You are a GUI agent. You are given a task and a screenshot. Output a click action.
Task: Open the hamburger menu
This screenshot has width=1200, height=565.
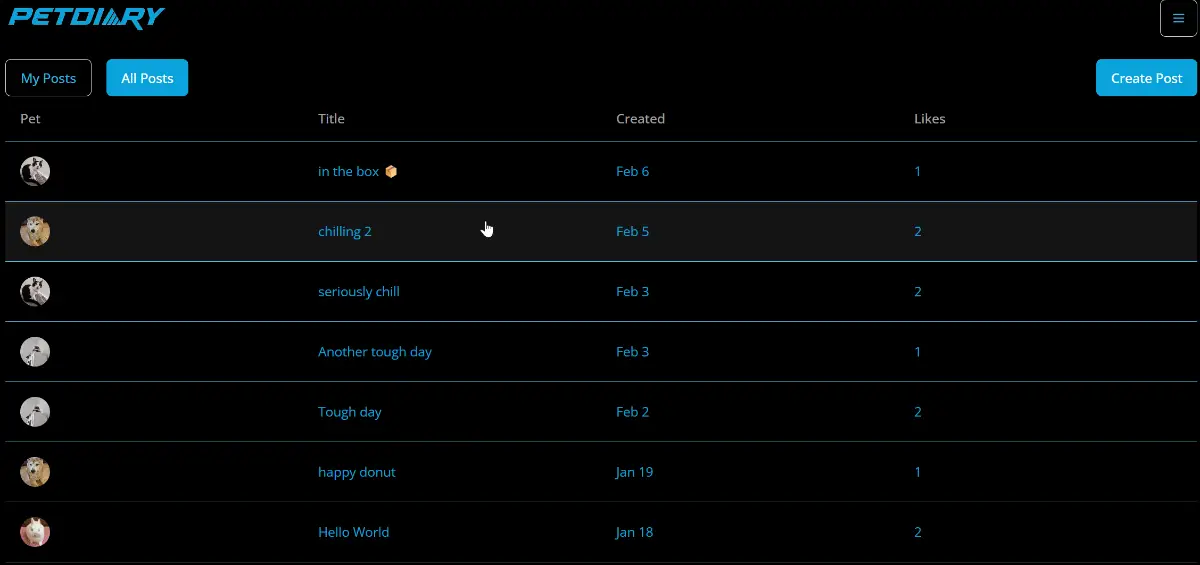[1178, 19]
